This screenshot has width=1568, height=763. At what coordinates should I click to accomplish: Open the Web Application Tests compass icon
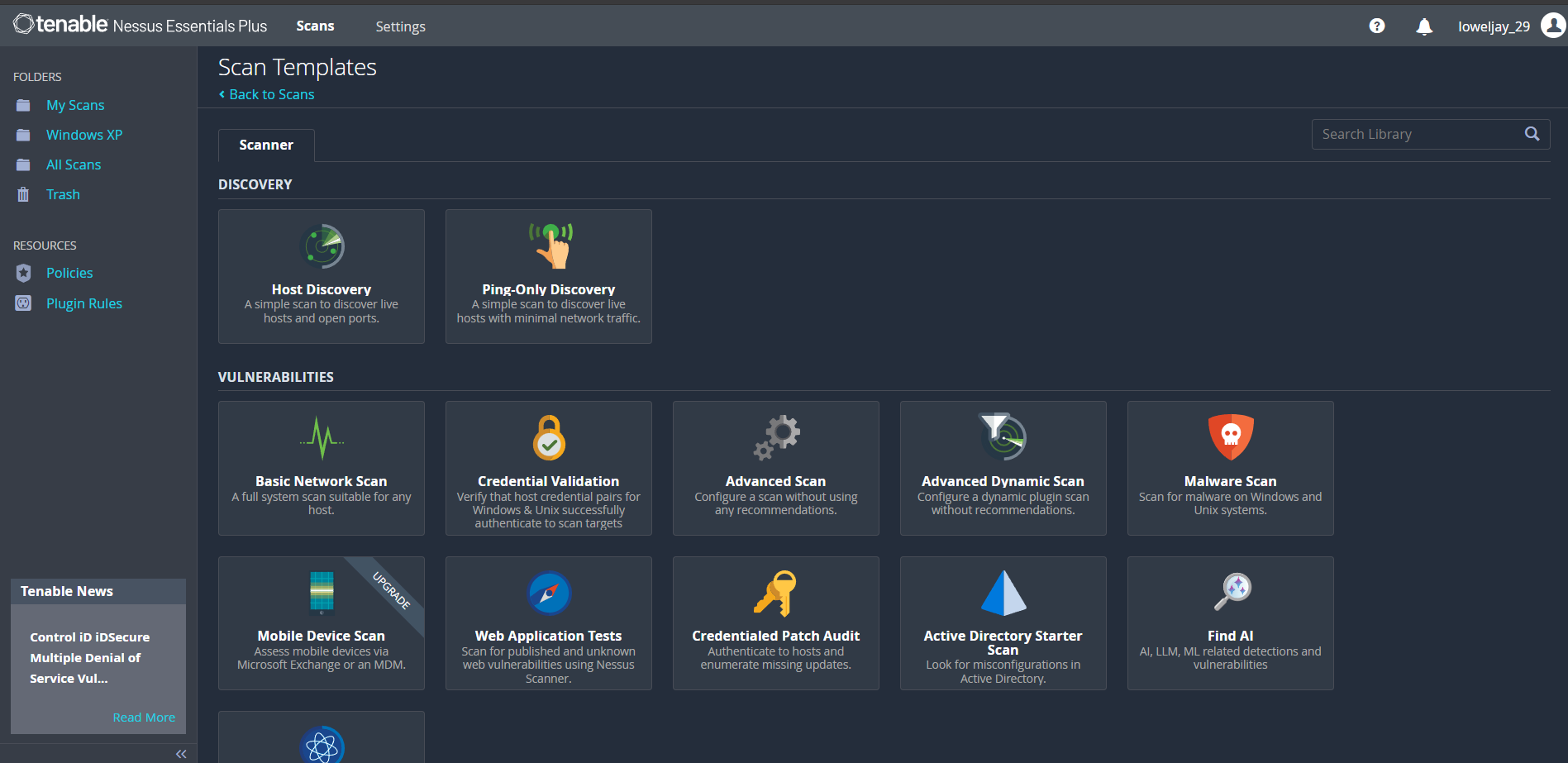[550, 594]
